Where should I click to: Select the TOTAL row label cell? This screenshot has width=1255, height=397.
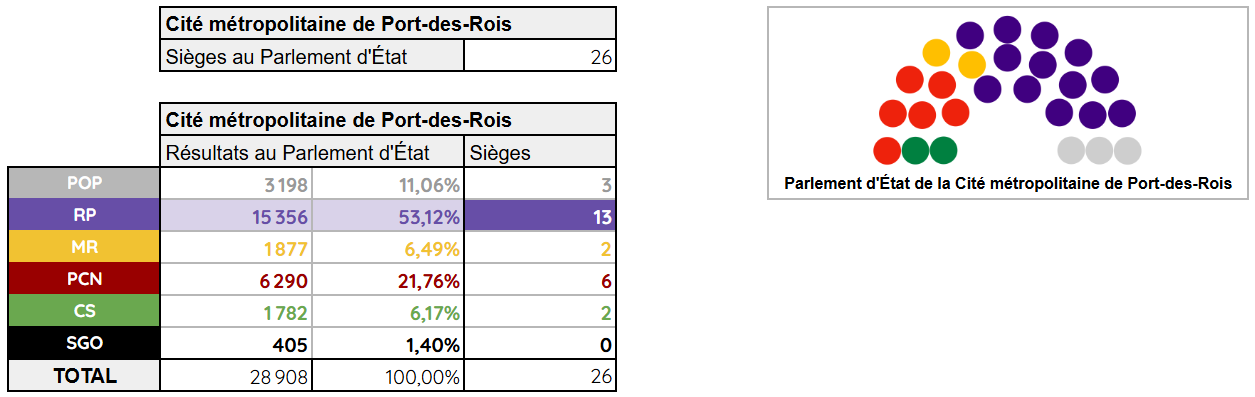pyautogui.click(x=84, y=376)
